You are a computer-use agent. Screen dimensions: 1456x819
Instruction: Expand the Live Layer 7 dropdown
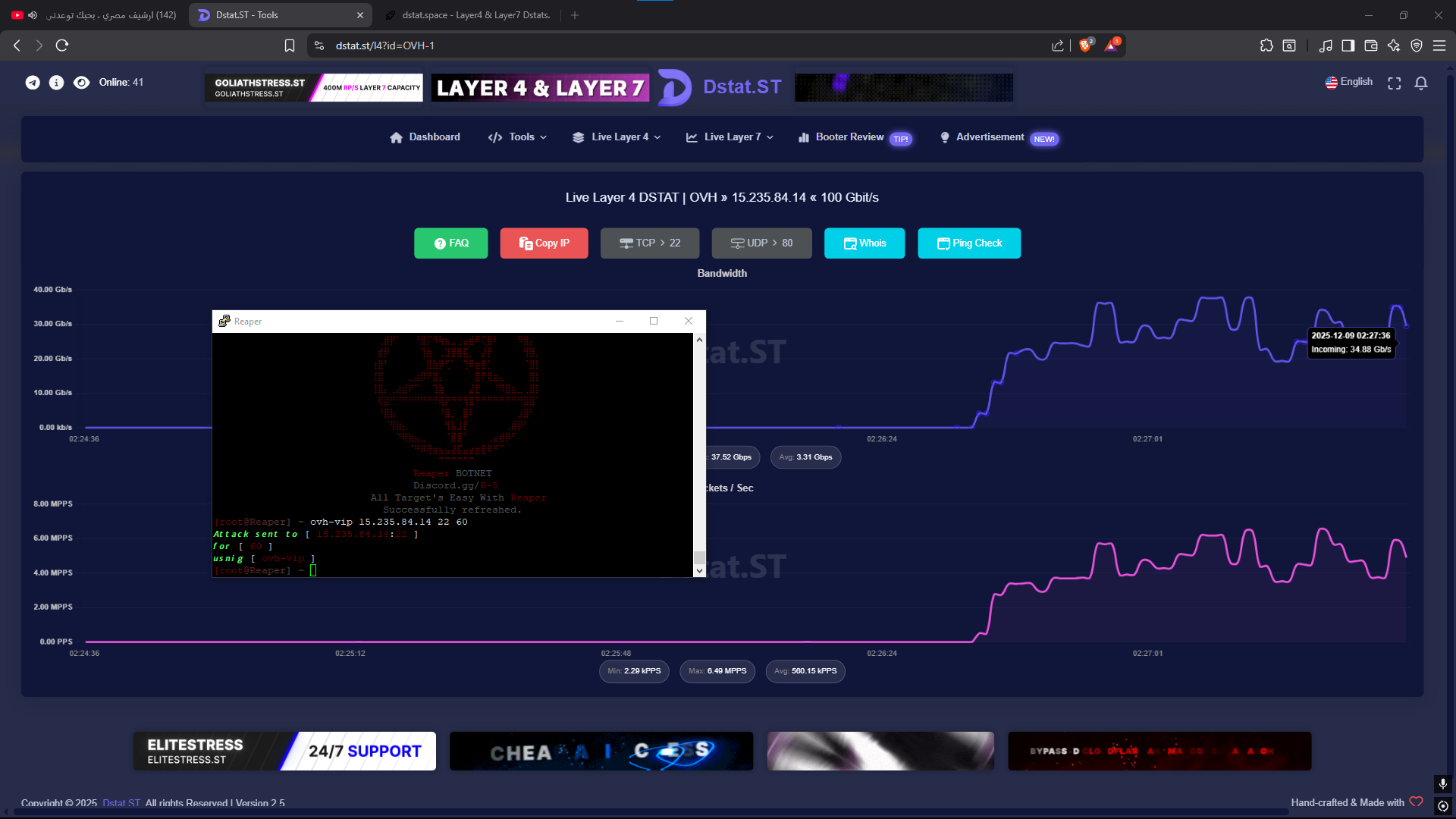[730, 137]
